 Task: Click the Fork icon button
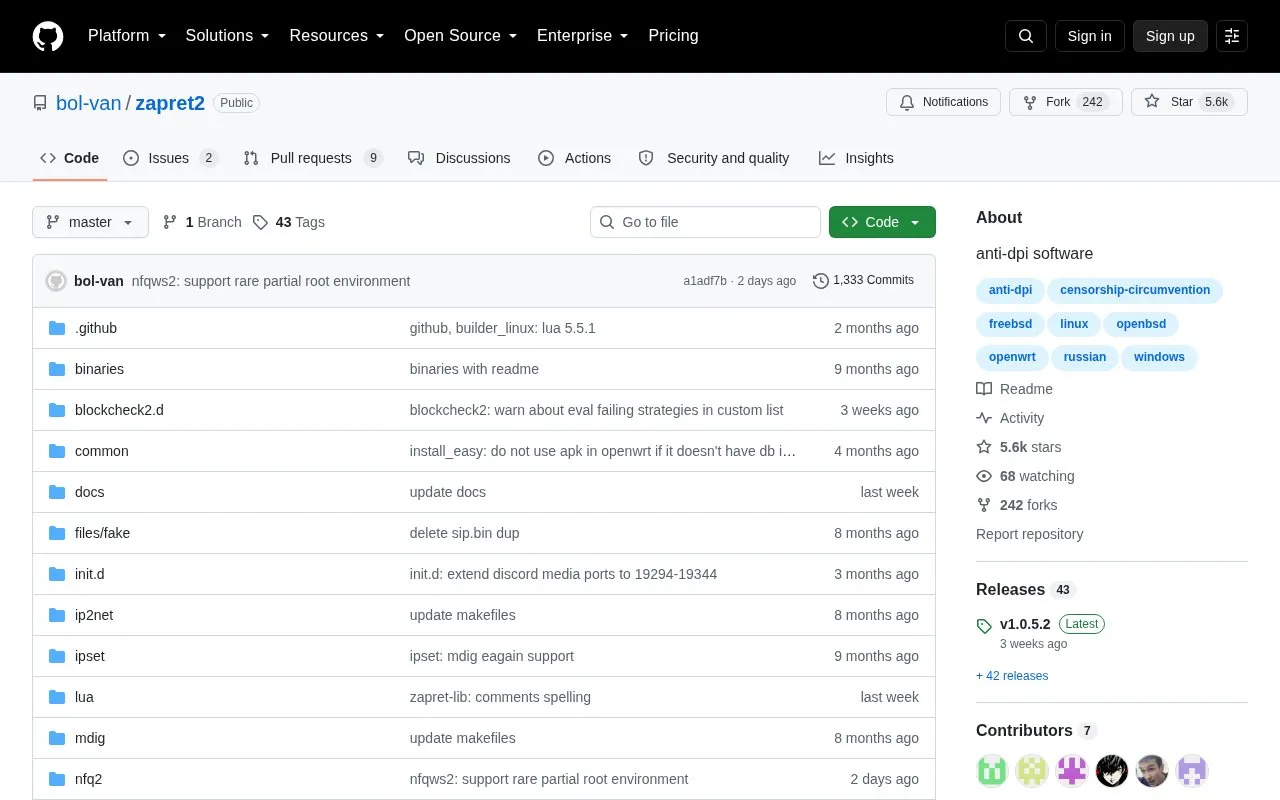pos(1030,102)
